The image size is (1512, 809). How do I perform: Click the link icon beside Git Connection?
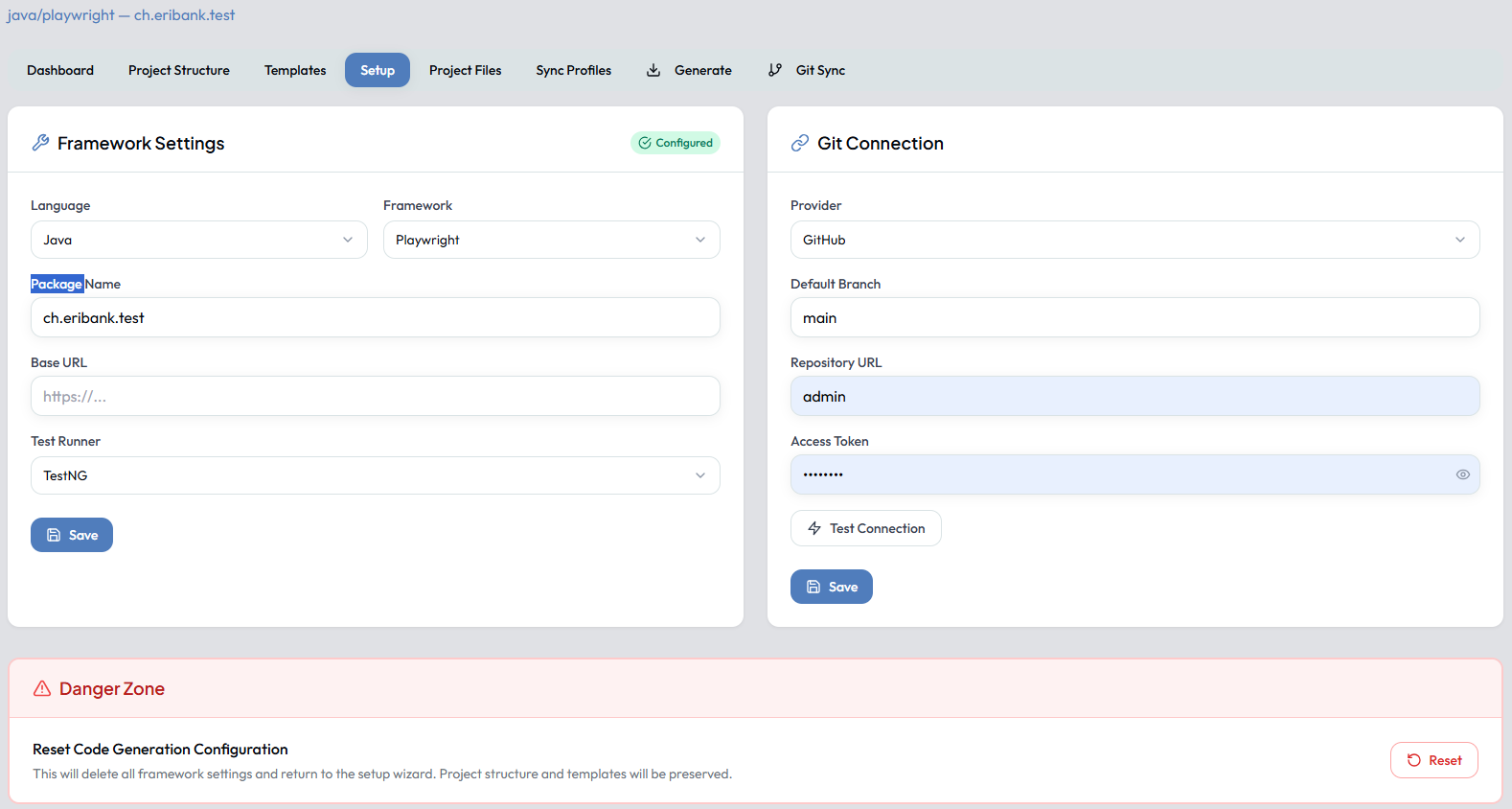[x=800, y=143]
